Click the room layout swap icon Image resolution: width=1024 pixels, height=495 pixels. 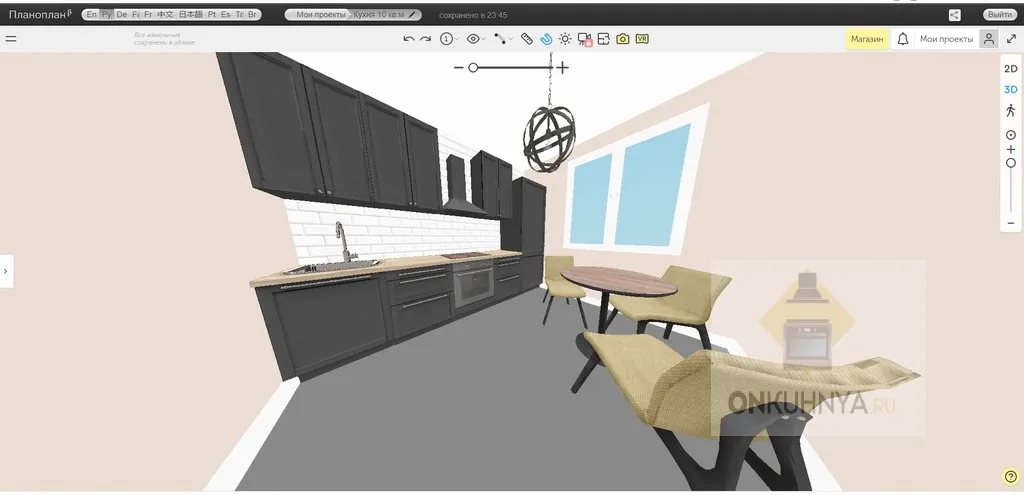(x=603, y=39)
